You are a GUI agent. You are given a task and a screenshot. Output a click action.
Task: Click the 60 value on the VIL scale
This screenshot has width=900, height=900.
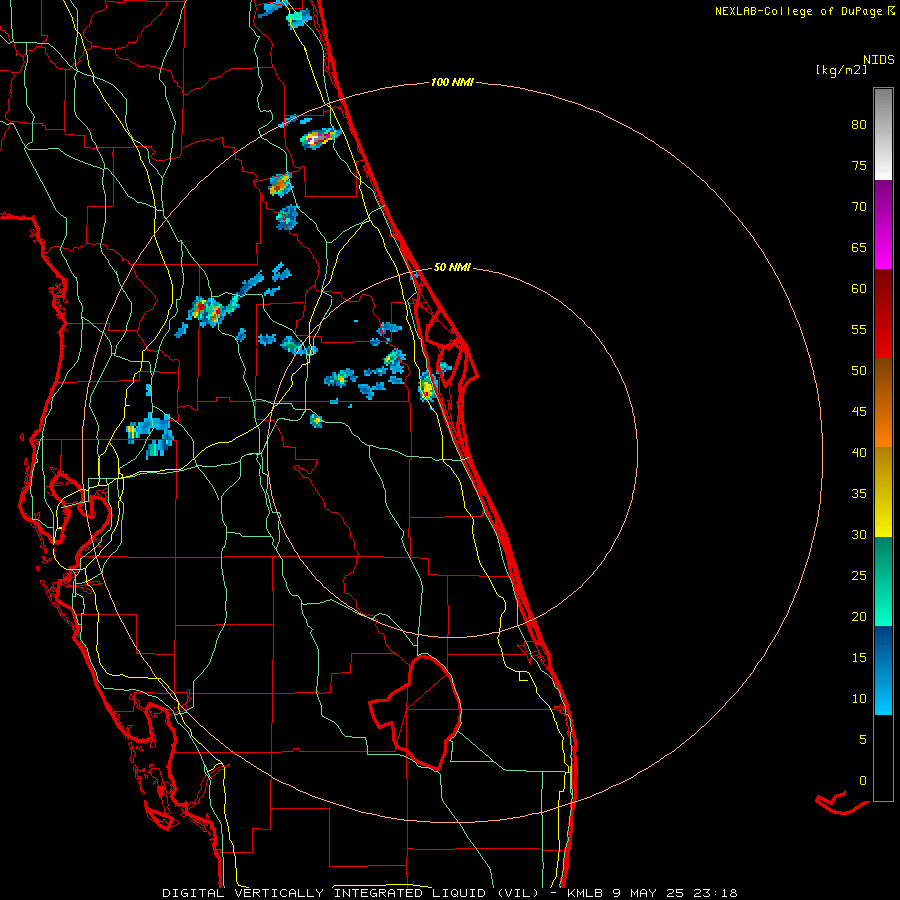(x=859, y=289)
